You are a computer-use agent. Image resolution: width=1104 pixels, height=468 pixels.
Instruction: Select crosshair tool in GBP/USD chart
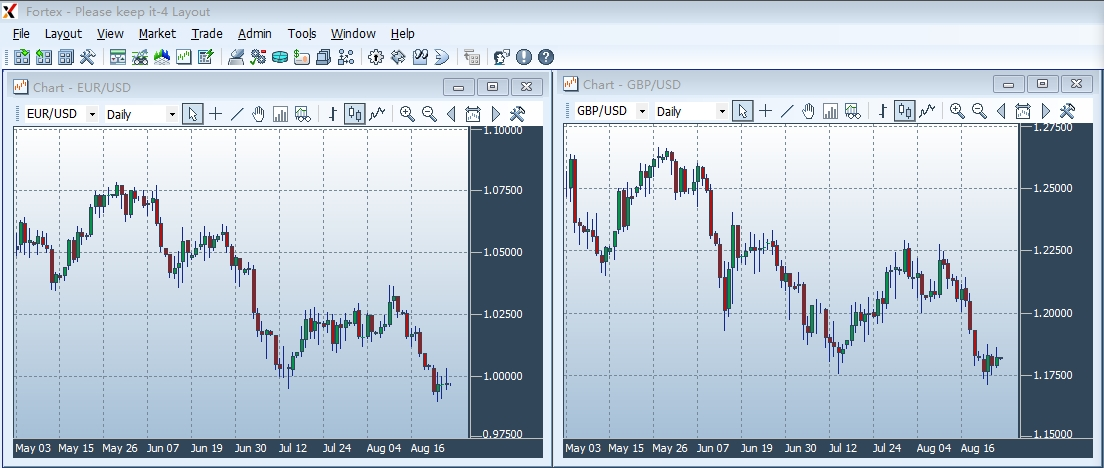pos(765,111)
